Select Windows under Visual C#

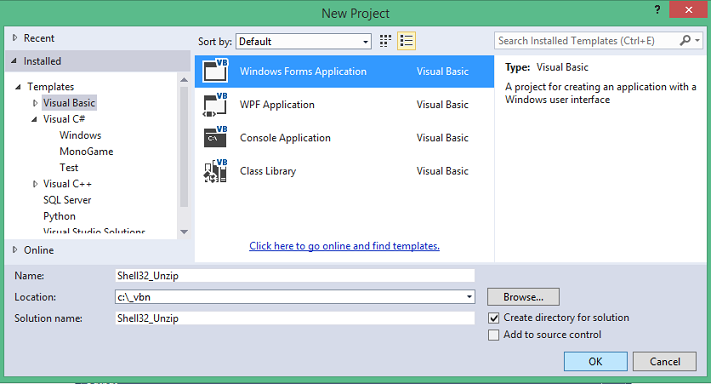pyautogui.click(x=80, y=135)
